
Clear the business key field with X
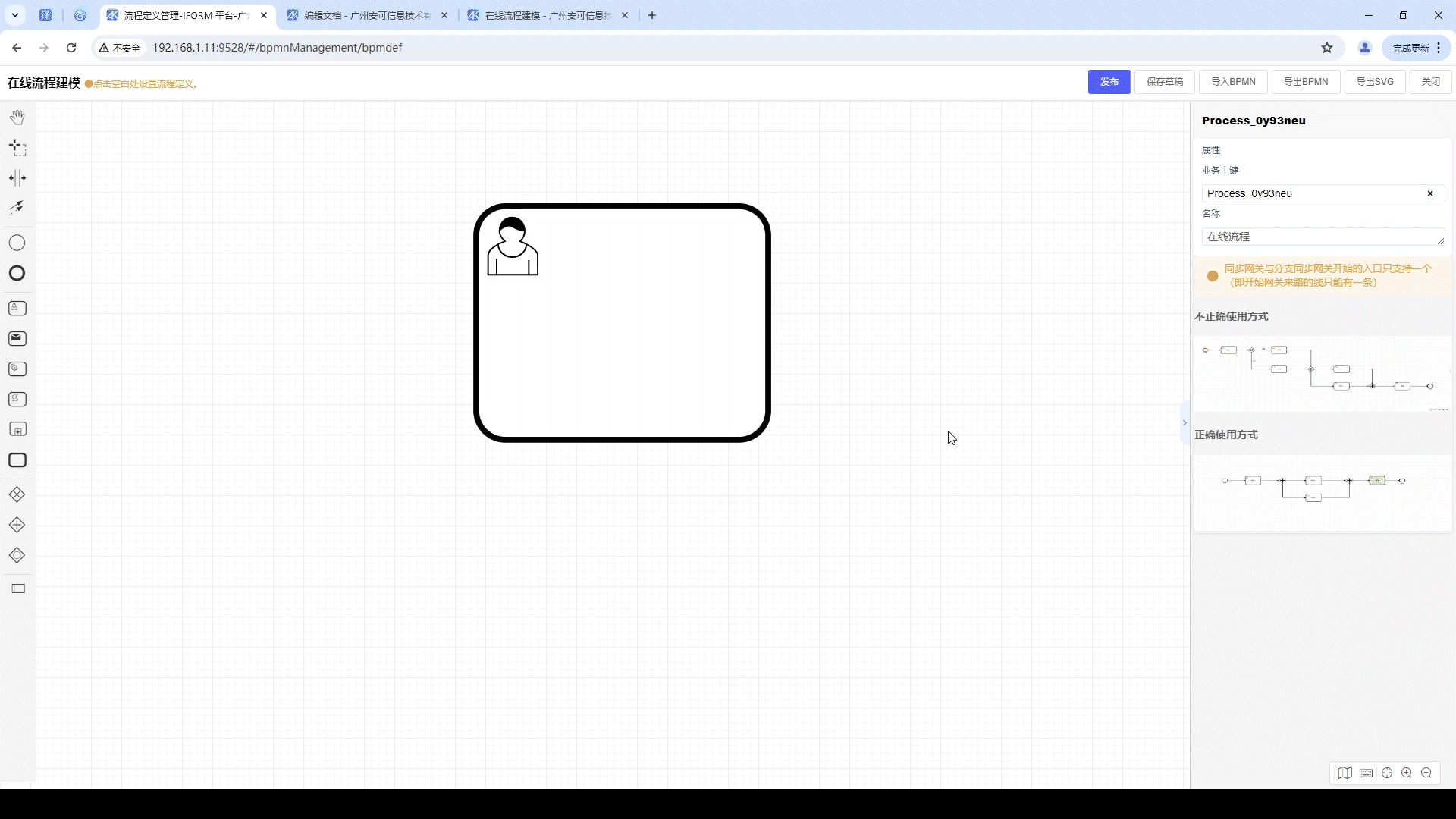pos(1430,193)
